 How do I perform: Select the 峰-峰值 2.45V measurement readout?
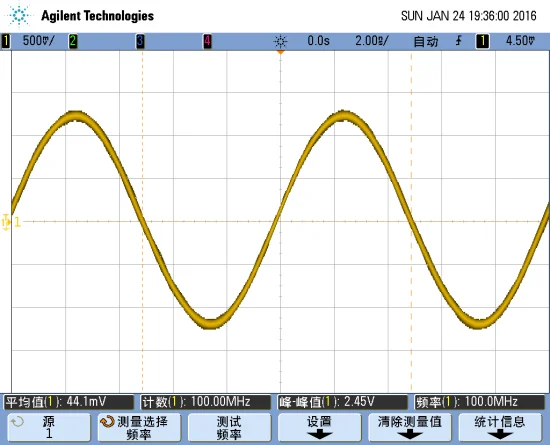[x=342, y=402]
